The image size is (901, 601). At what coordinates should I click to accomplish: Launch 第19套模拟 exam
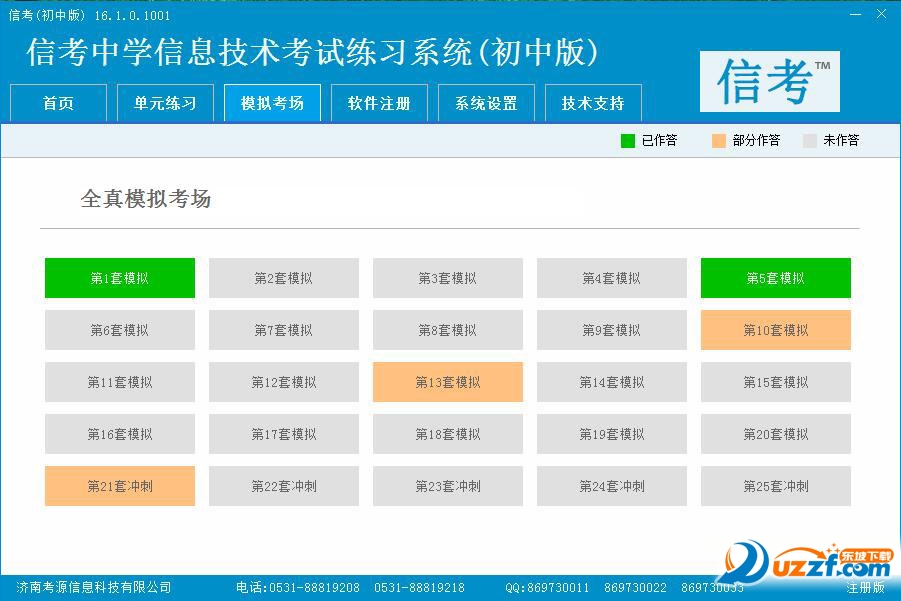(x=611, y=434)
